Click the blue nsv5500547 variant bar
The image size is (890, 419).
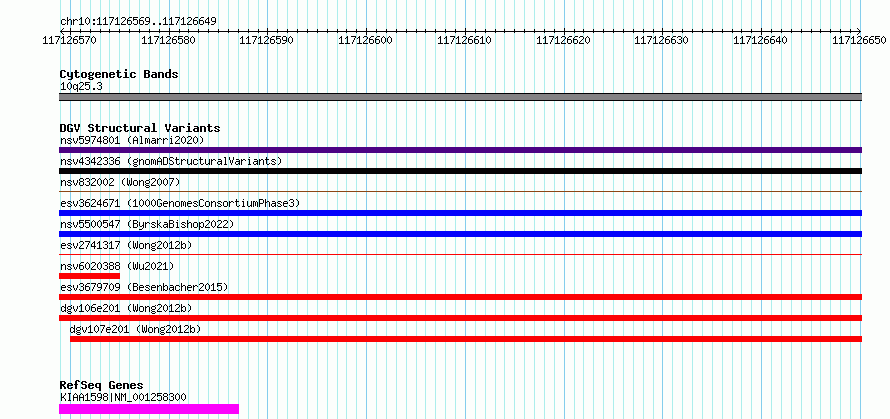(x=460, y=234)
